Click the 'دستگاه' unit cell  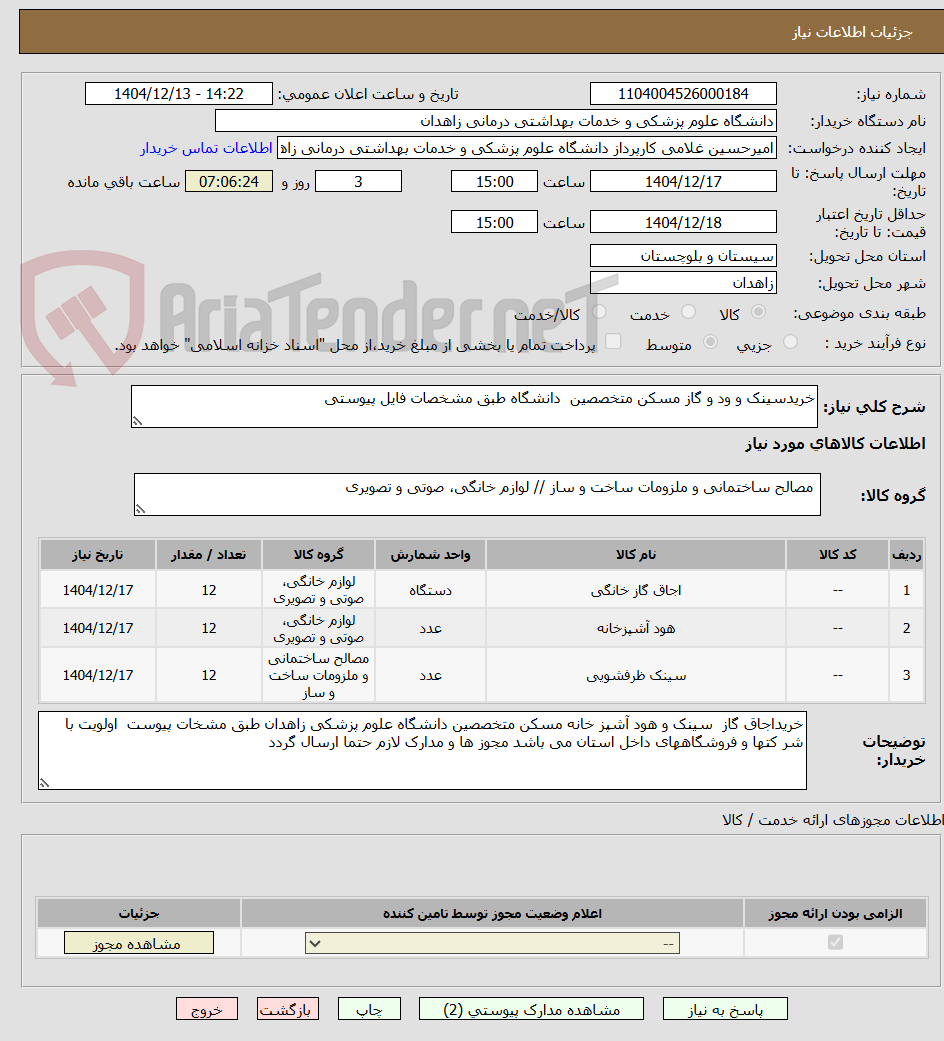coord(430,590)
